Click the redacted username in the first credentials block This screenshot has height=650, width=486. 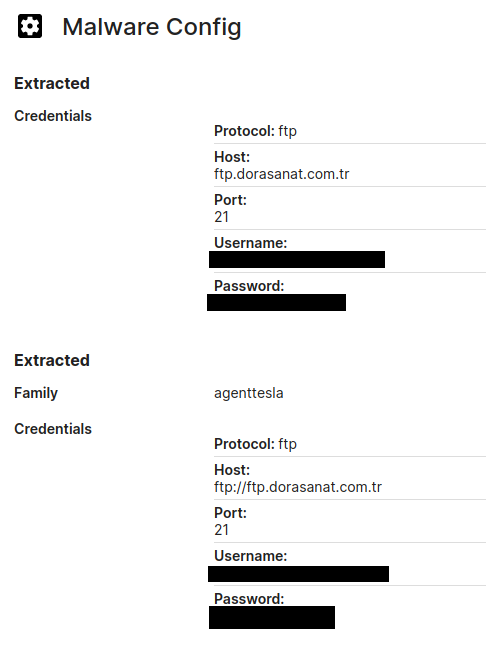coord(297,260)
